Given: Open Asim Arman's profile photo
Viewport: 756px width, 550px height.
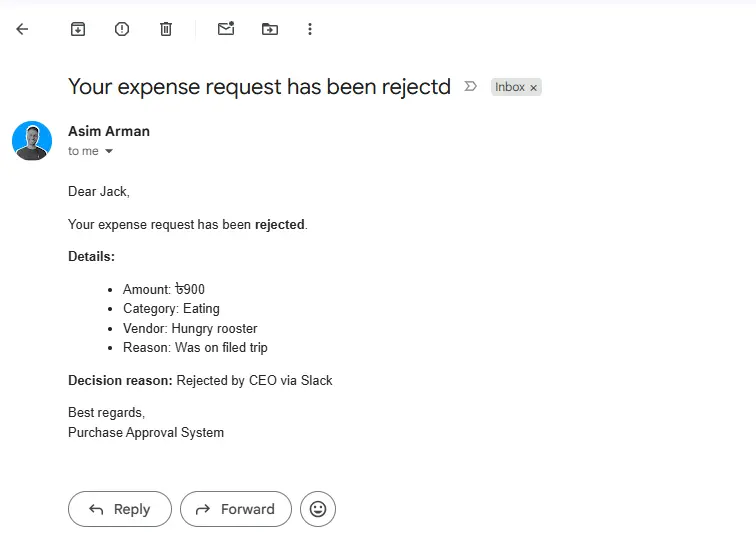Looking at the screenshot, I should coord(32,140).
